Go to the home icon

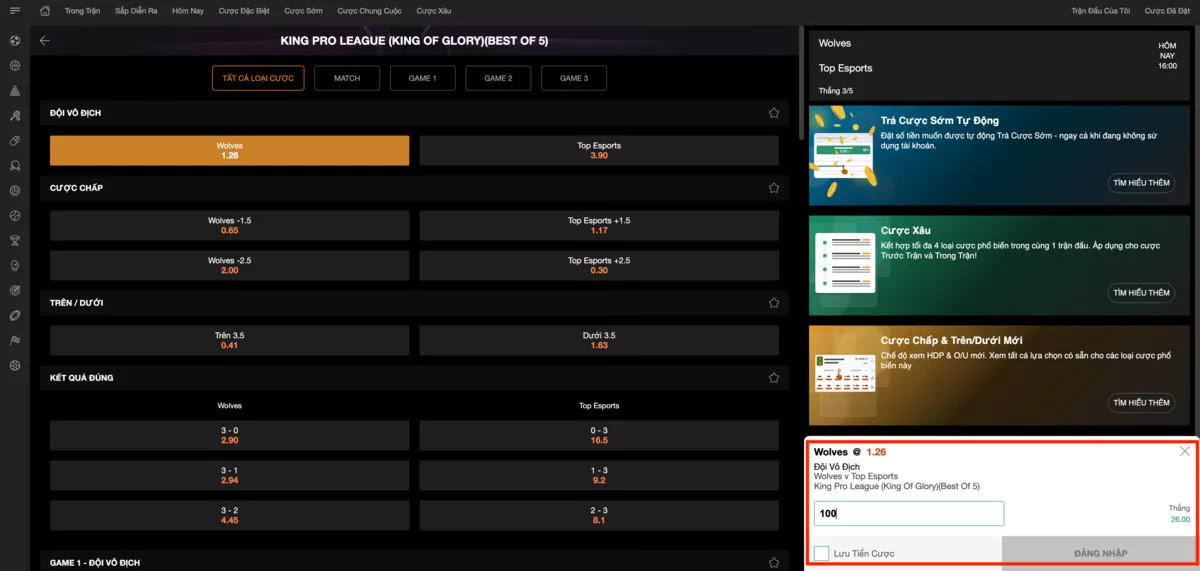pyautogui.click(x=45, y=11)
